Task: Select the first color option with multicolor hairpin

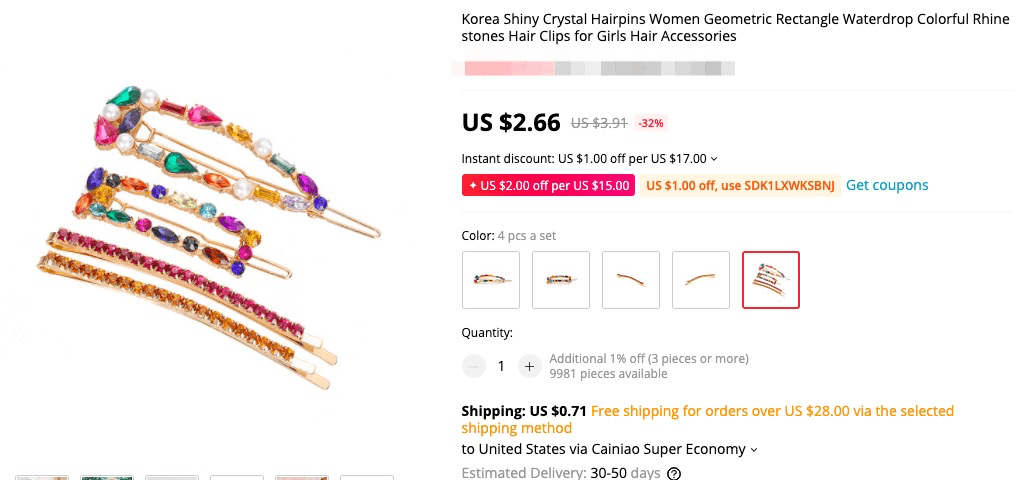Action: (x=491, y=280)
